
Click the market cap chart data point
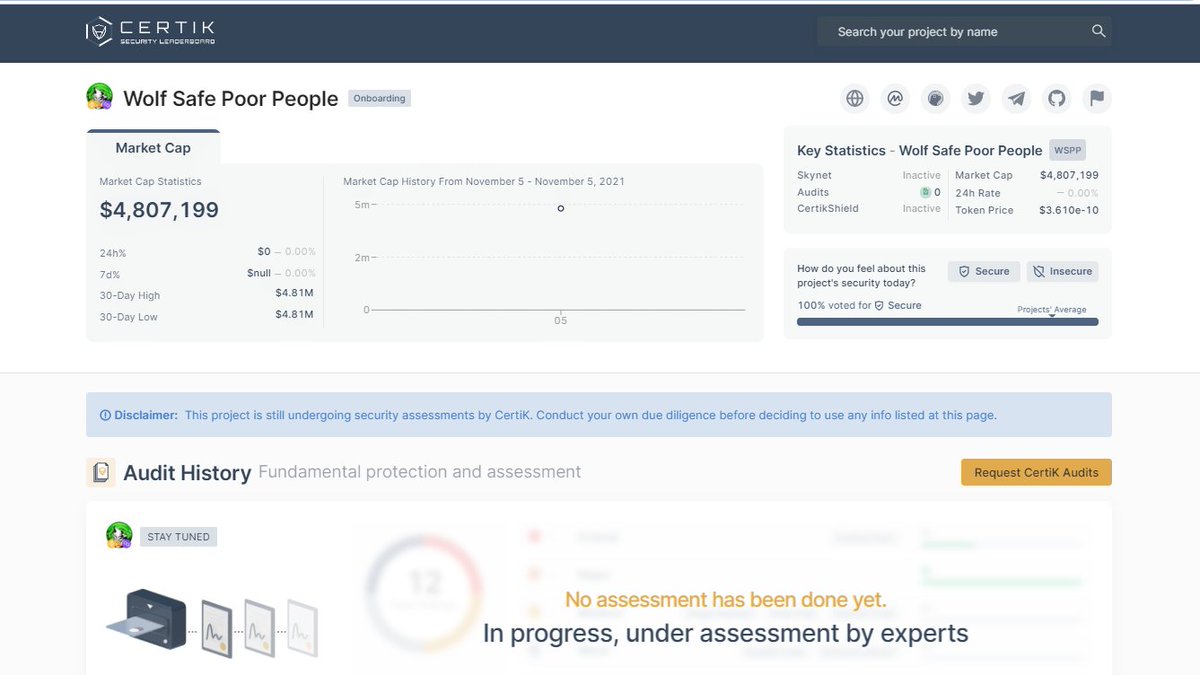561,208
